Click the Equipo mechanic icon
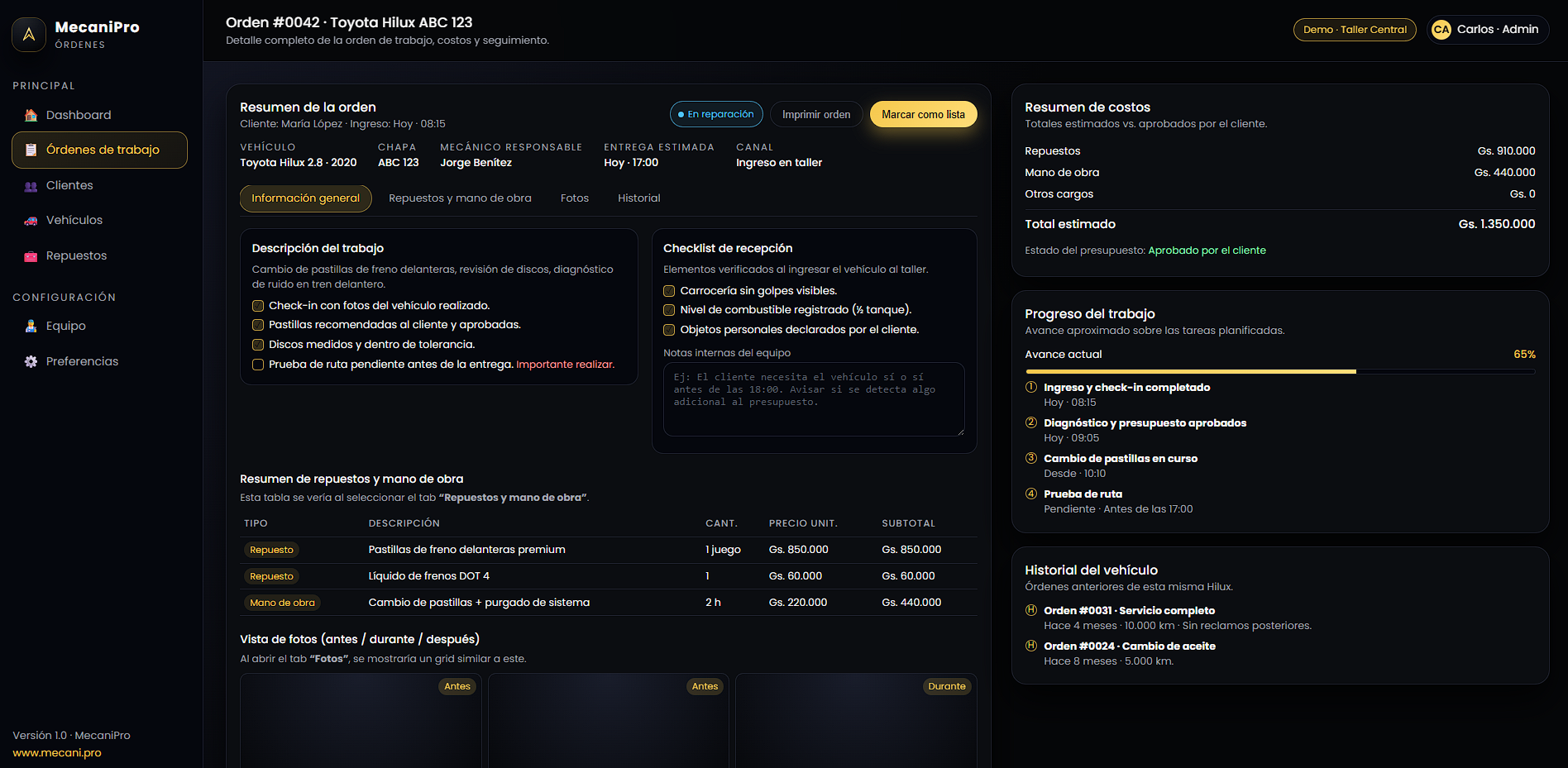Viewport: 1568px width, 768px height. pos(31,327)
